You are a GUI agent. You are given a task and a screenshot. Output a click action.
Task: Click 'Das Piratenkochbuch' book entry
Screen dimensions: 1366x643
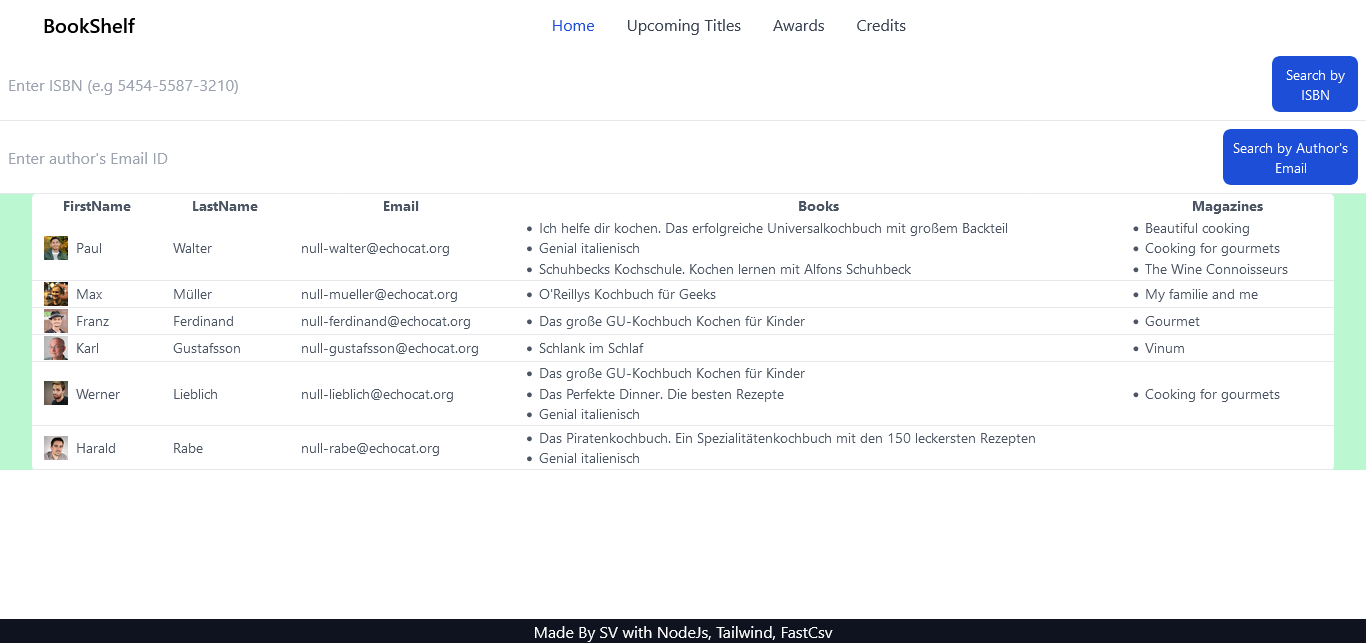[787, 438]
